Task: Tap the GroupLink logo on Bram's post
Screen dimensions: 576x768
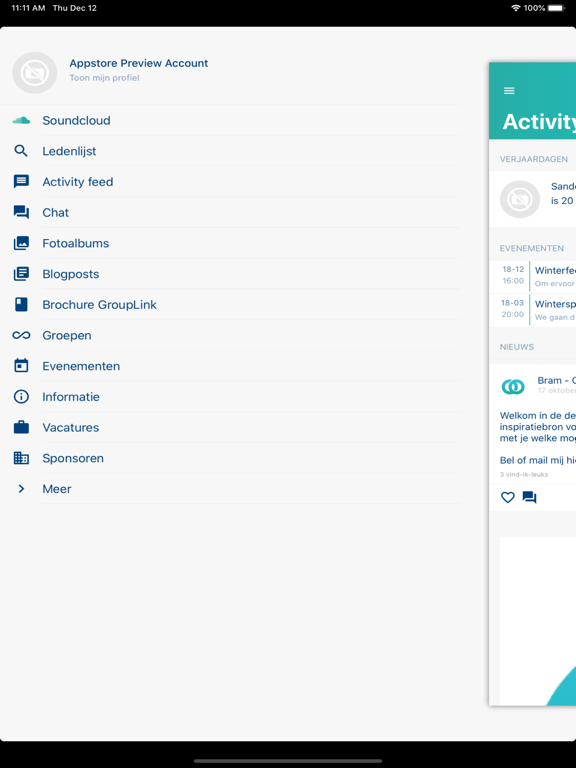Action: pos(513,386)
